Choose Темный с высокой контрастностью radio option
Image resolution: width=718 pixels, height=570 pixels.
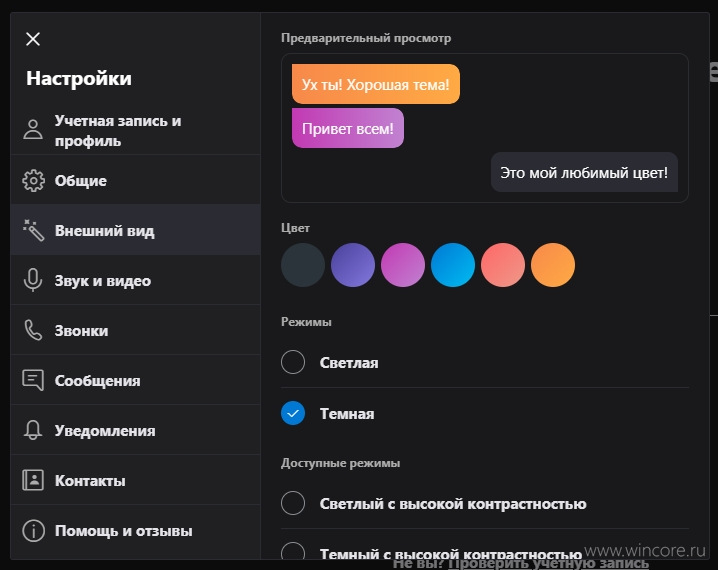[x=293, y=550]
